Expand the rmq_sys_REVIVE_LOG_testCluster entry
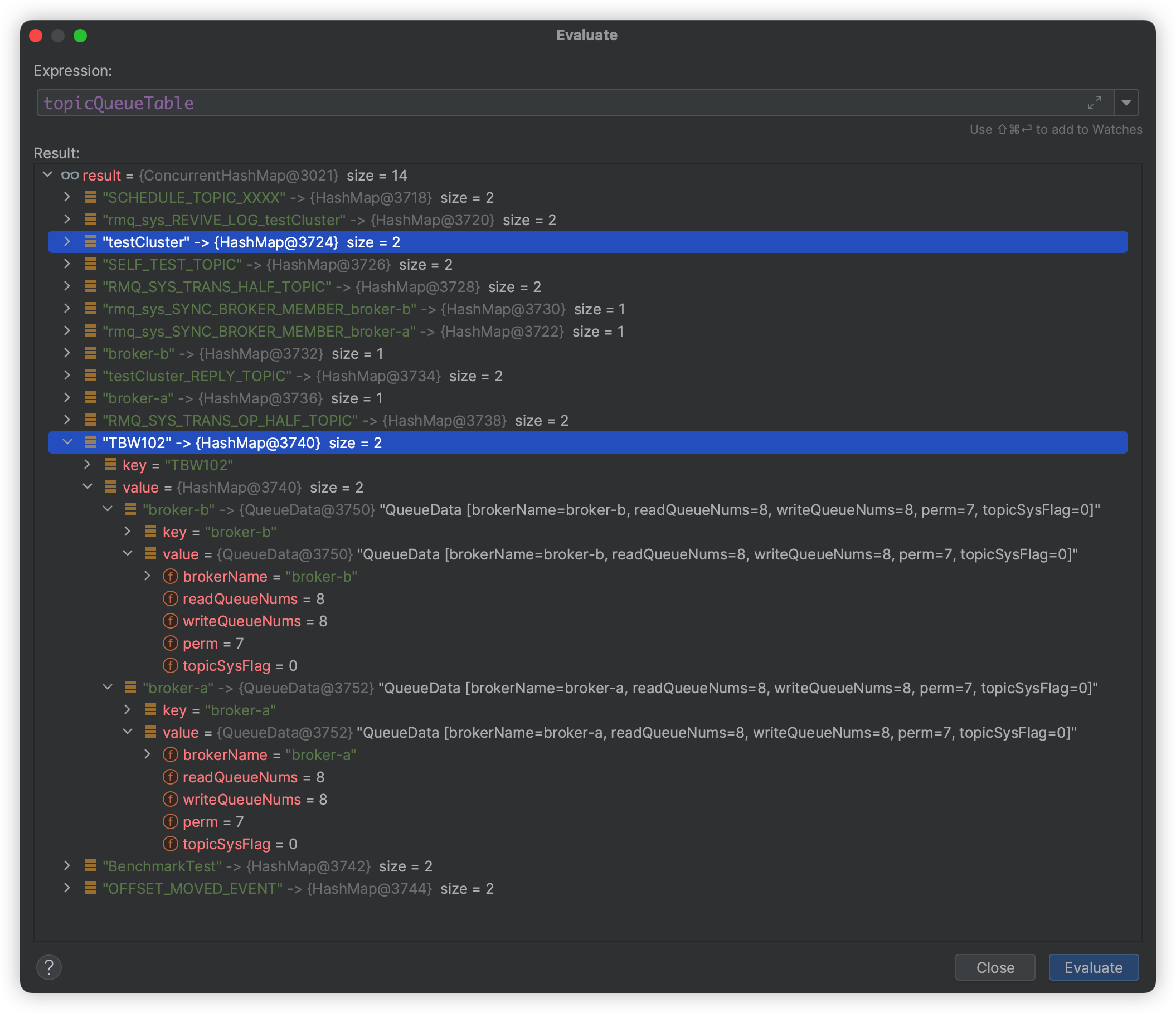This screenshot has height=1013, width=1176. (x=67, y=219)
